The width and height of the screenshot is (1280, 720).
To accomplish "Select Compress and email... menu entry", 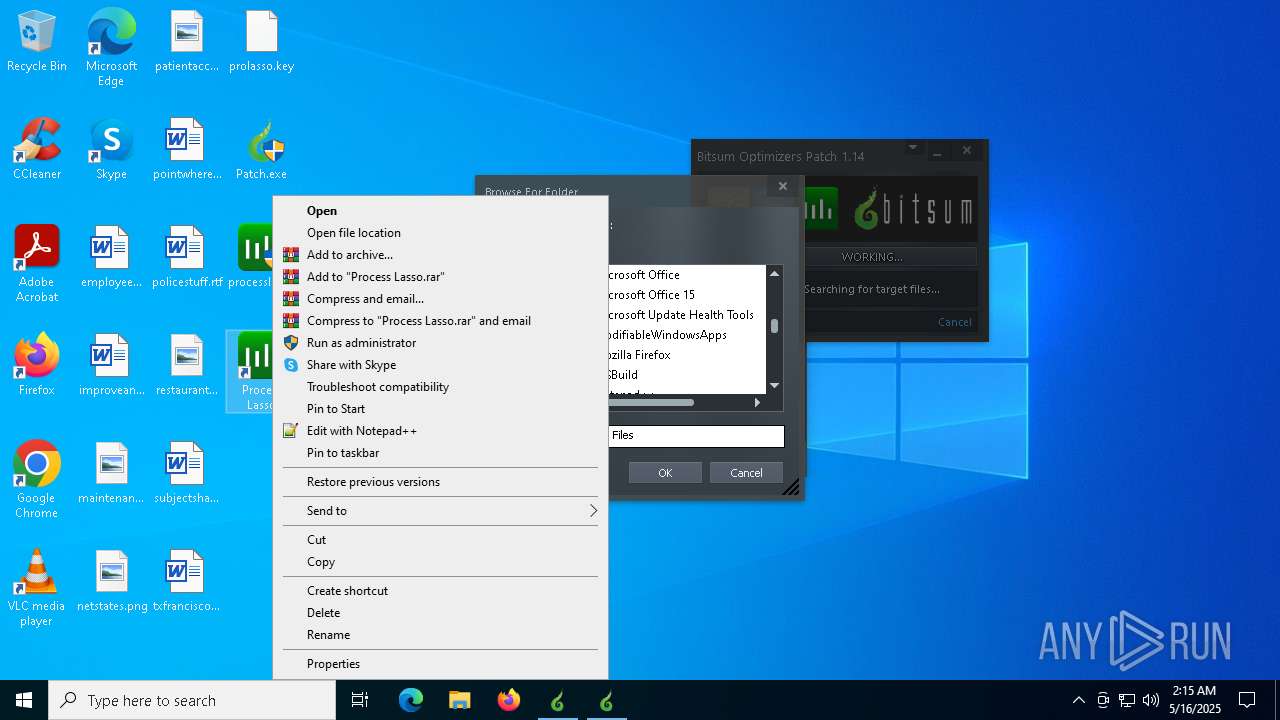I will (x=440, y=299).
